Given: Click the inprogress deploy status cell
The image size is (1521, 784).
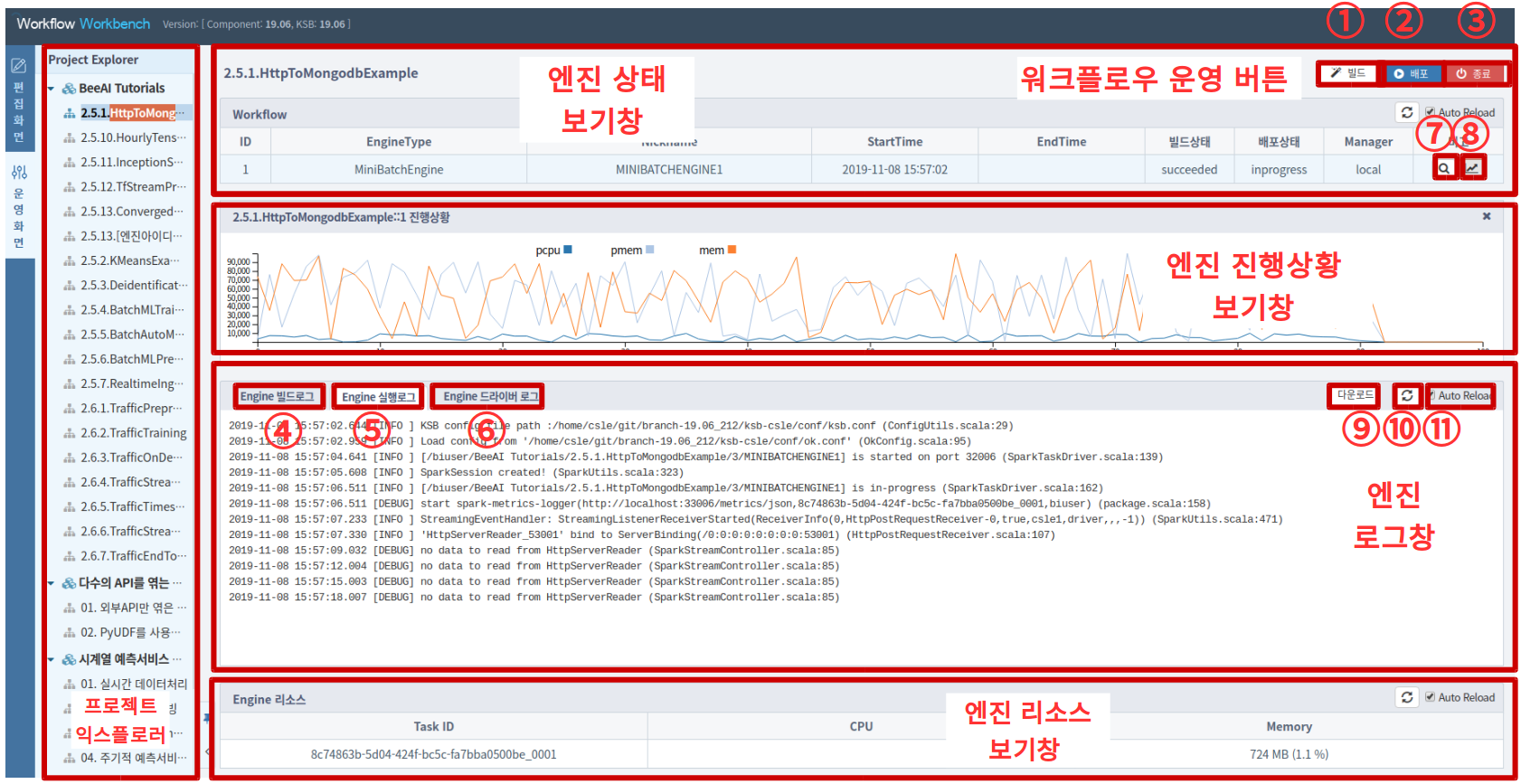Looking at the screenshot, I should coord(1279,170).
